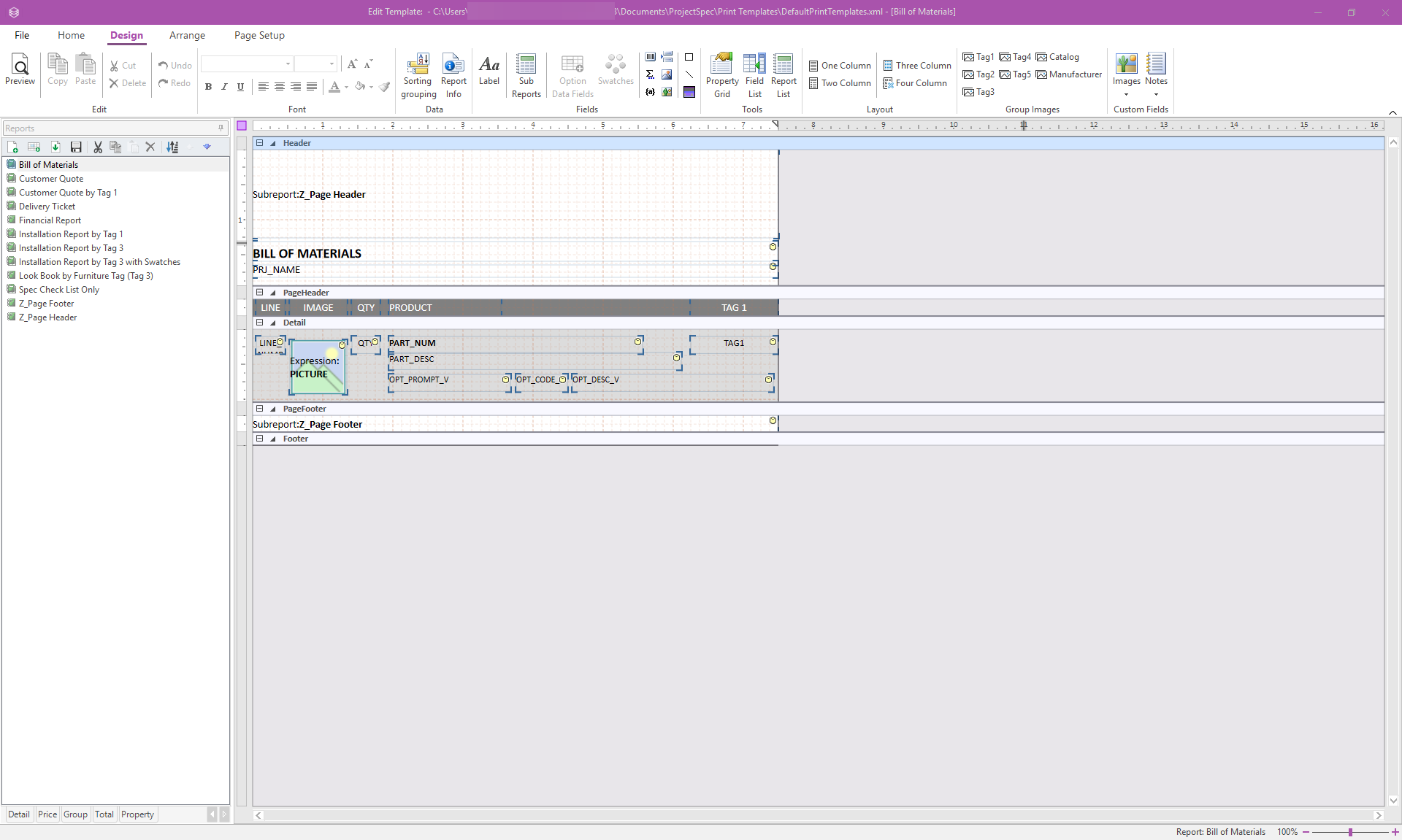
Task: Save reports with floppy disk icon
Action: click(76, 147)
